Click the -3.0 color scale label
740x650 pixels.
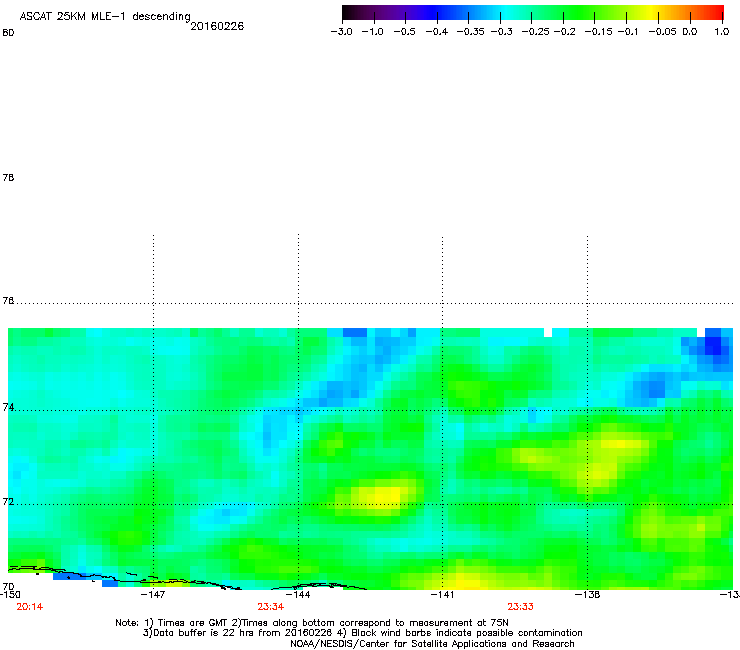342,32
